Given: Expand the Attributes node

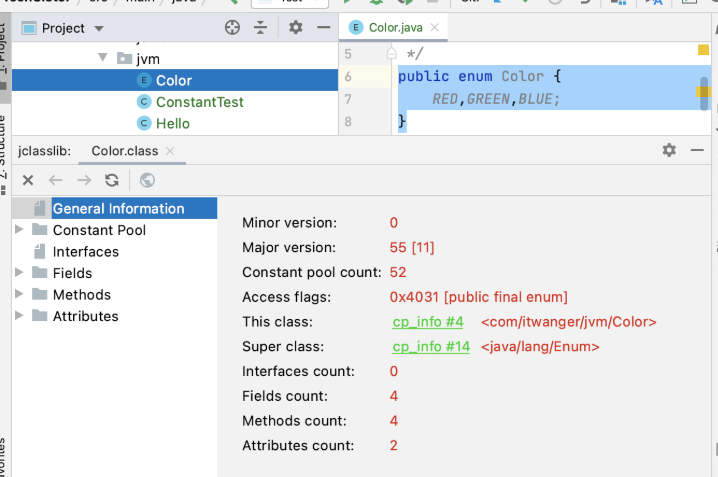Looking at the screenshot, I should 19,315.
